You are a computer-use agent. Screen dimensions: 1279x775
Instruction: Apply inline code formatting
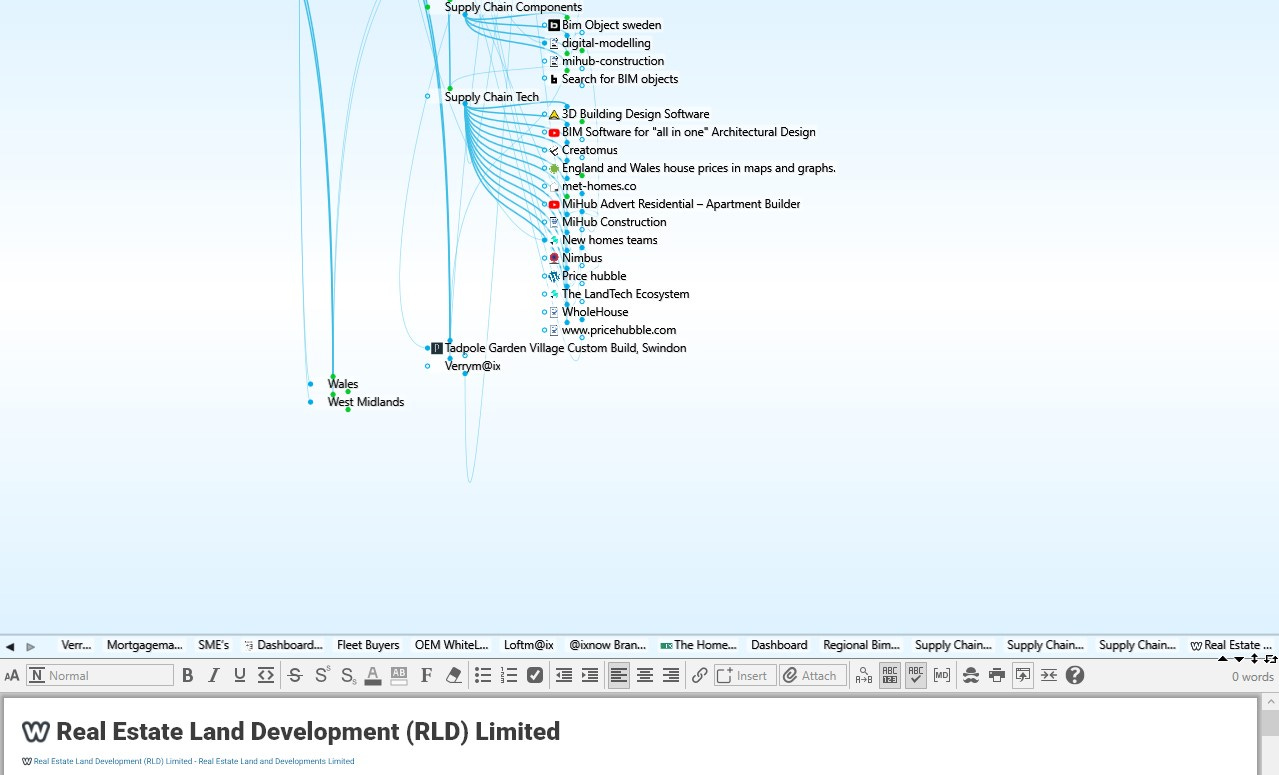coord(265,676)
